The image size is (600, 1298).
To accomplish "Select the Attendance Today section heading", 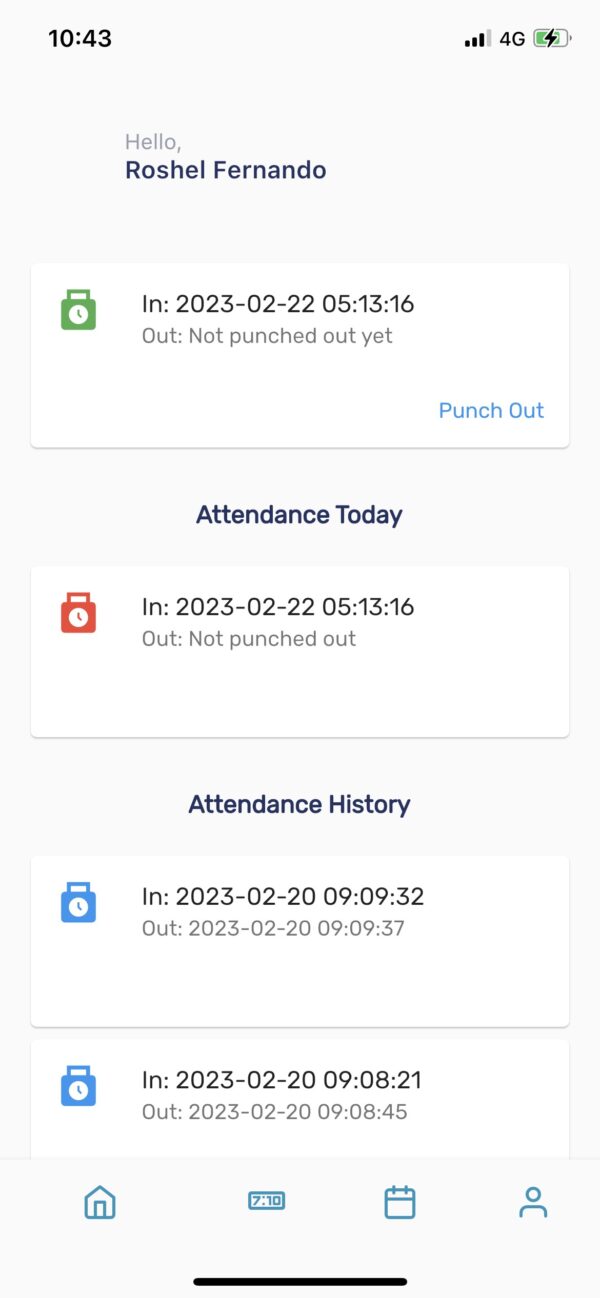I will pos(299,514).
